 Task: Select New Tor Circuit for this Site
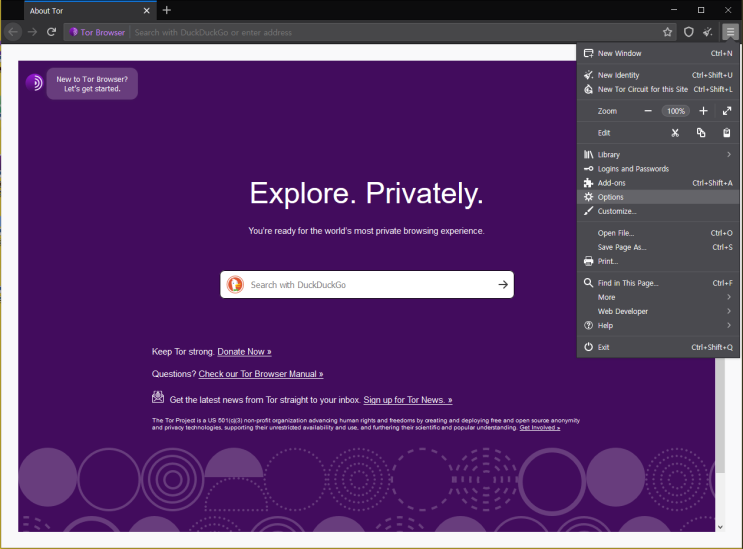(x=658, y=90)
